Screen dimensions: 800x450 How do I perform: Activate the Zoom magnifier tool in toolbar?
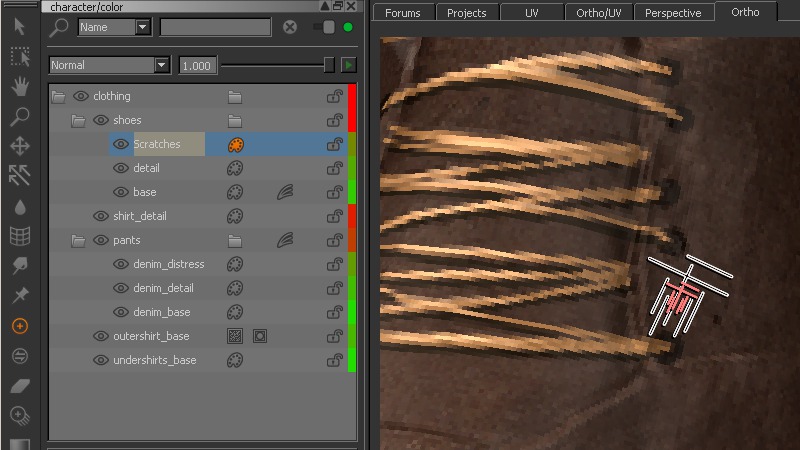(x=19, y=116)
